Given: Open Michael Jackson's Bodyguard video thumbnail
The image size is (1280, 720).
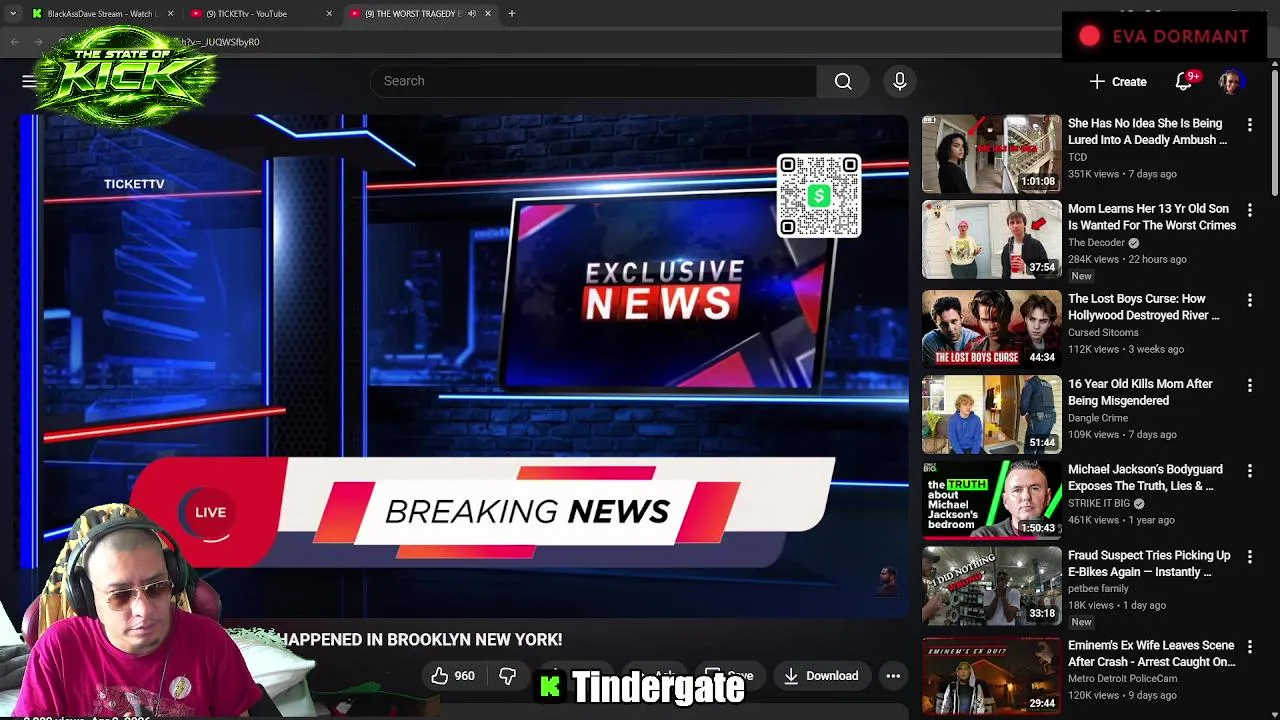Looking at the screenshot, I should tap(991, 499).
